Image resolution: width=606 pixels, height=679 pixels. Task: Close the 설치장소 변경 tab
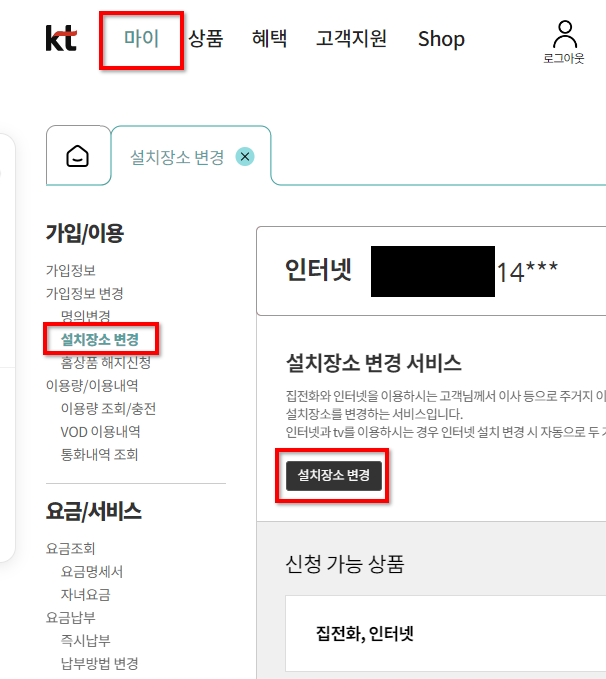coord(245,156)
